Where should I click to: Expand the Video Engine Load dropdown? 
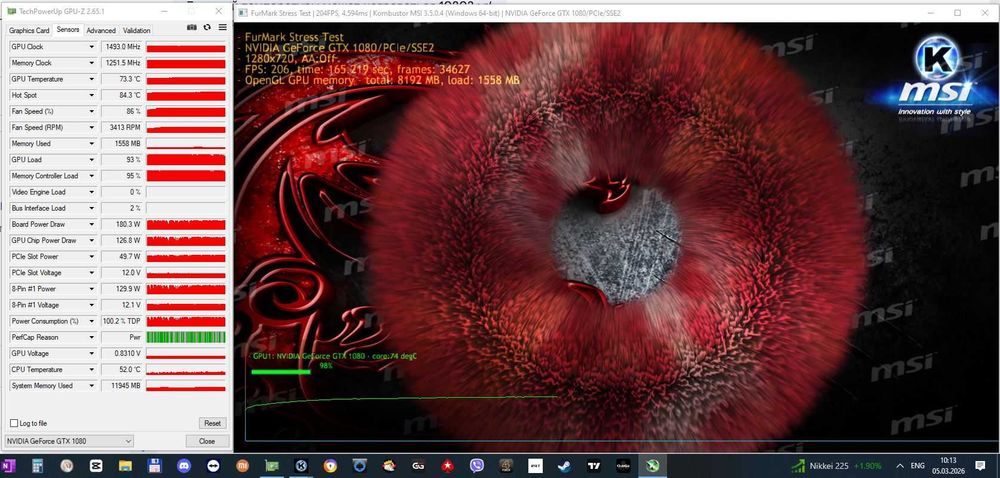point(92,192)
